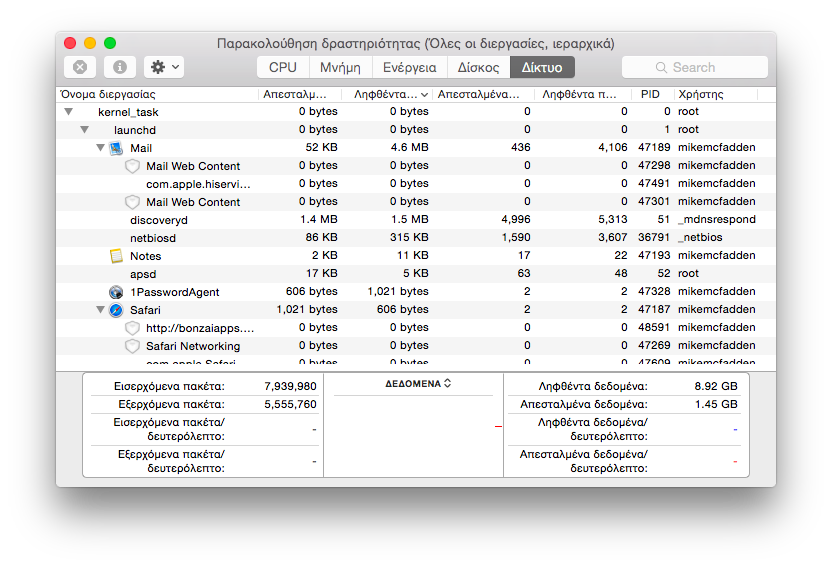Click the quit process (X) toolbar button
Viewport: 832px width, 567px height.
pos(80,67)
